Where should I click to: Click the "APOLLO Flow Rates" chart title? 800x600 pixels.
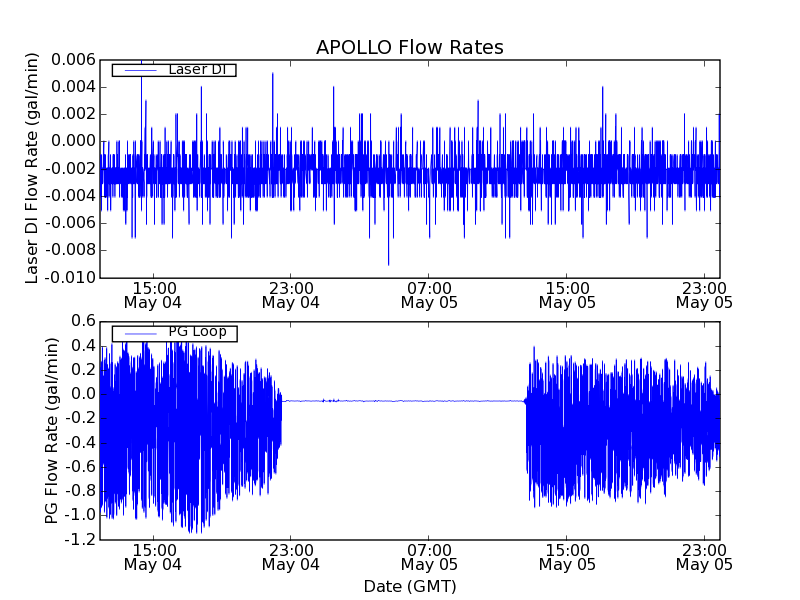point(409,48)
